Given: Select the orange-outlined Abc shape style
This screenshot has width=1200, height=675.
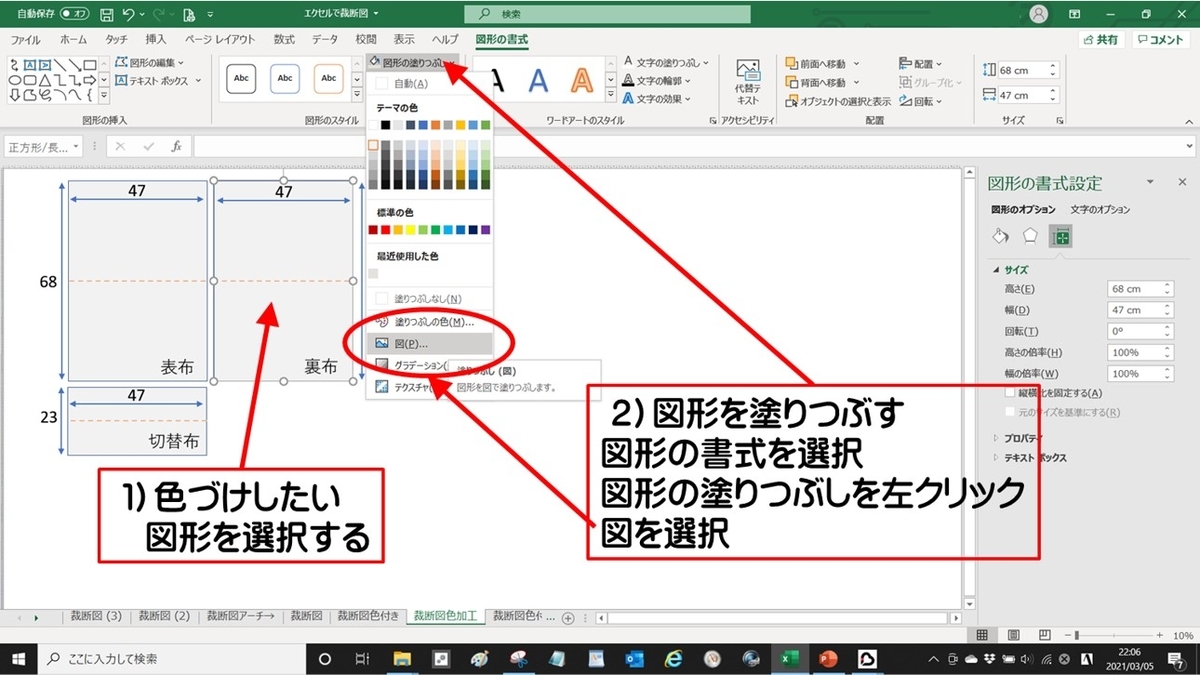Looking at the screenshot, I should 329,77.
